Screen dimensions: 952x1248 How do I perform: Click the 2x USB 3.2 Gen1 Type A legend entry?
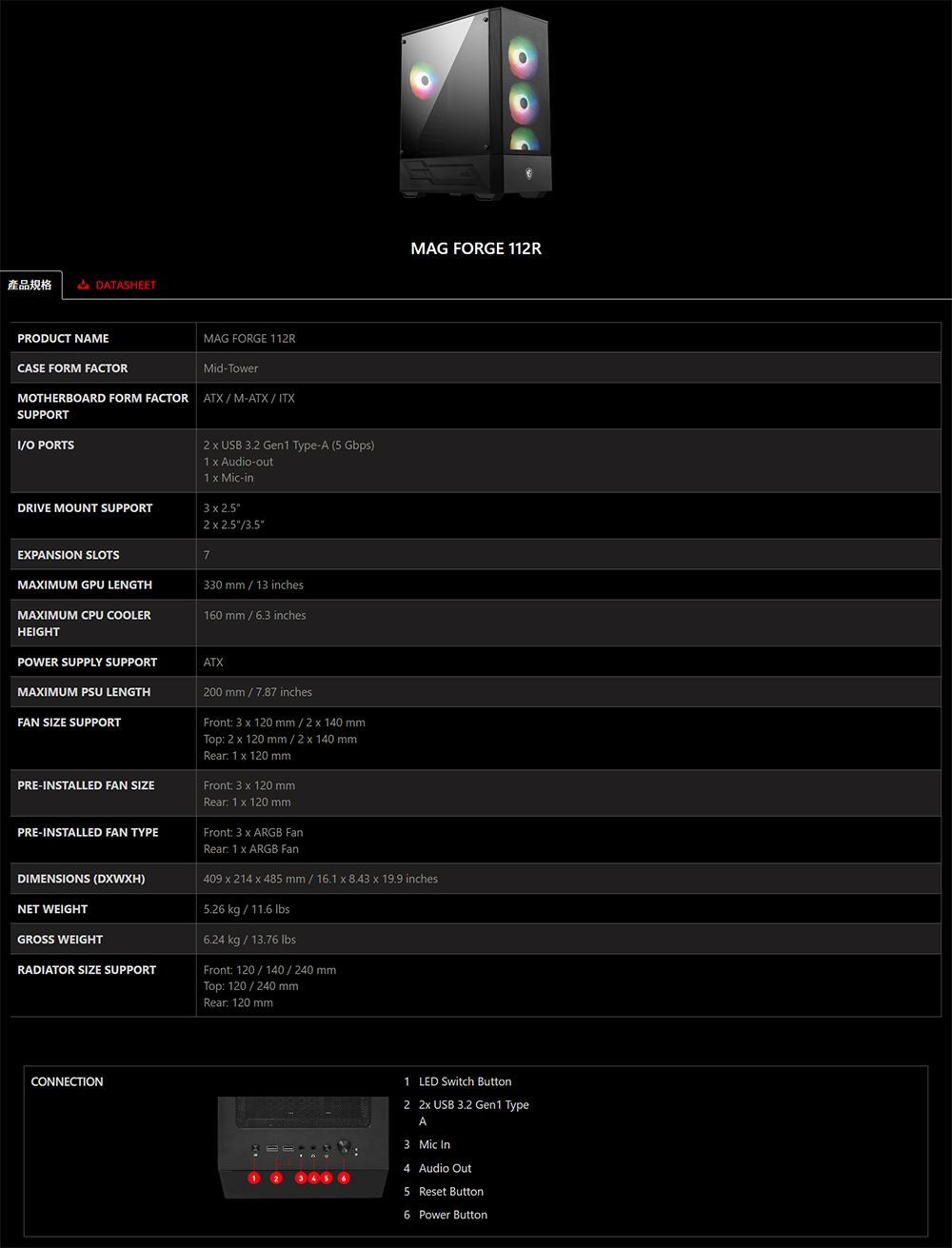click(466, 1113)
